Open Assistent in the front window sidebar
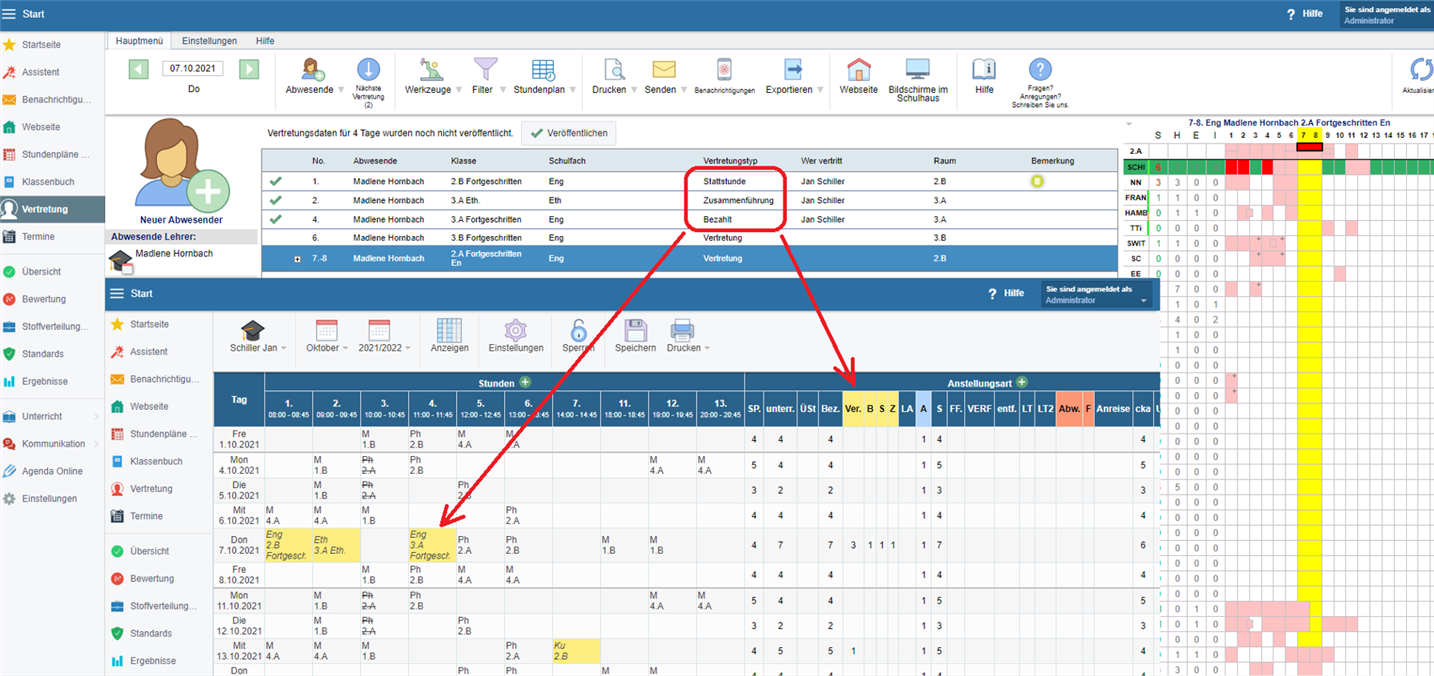 [x=148, y=352]
